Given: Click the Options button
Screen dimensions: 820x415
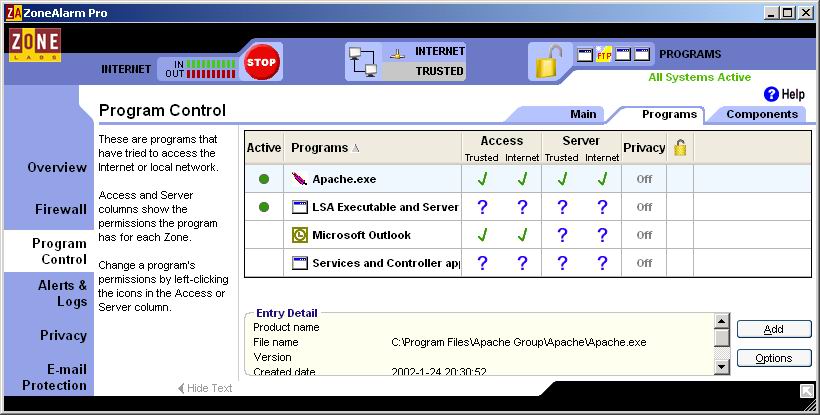Looking at the screenshot, I should pyautogui.click(x=774, y=358).
